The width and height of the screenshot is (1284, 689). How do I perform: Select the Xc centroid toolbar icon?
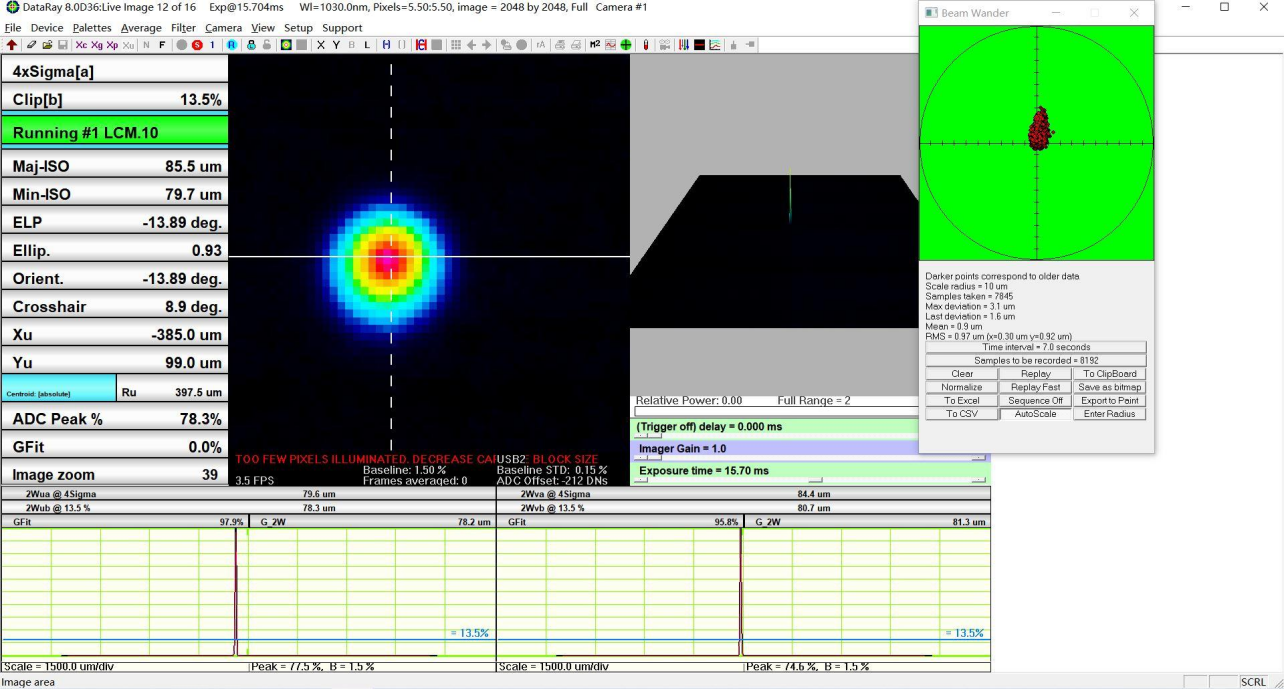(81, 45)
